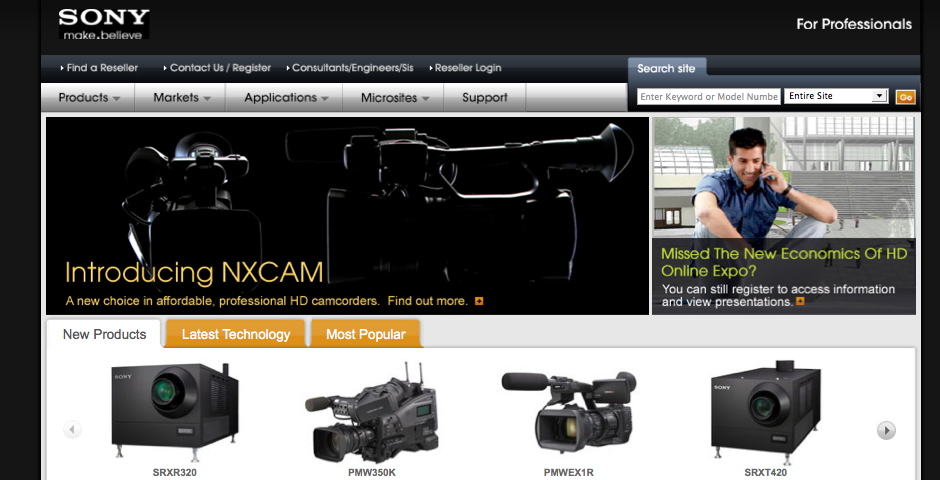Switch to the Most Popular tab
This screenshot has height=480, width=940.
point(366,334)
